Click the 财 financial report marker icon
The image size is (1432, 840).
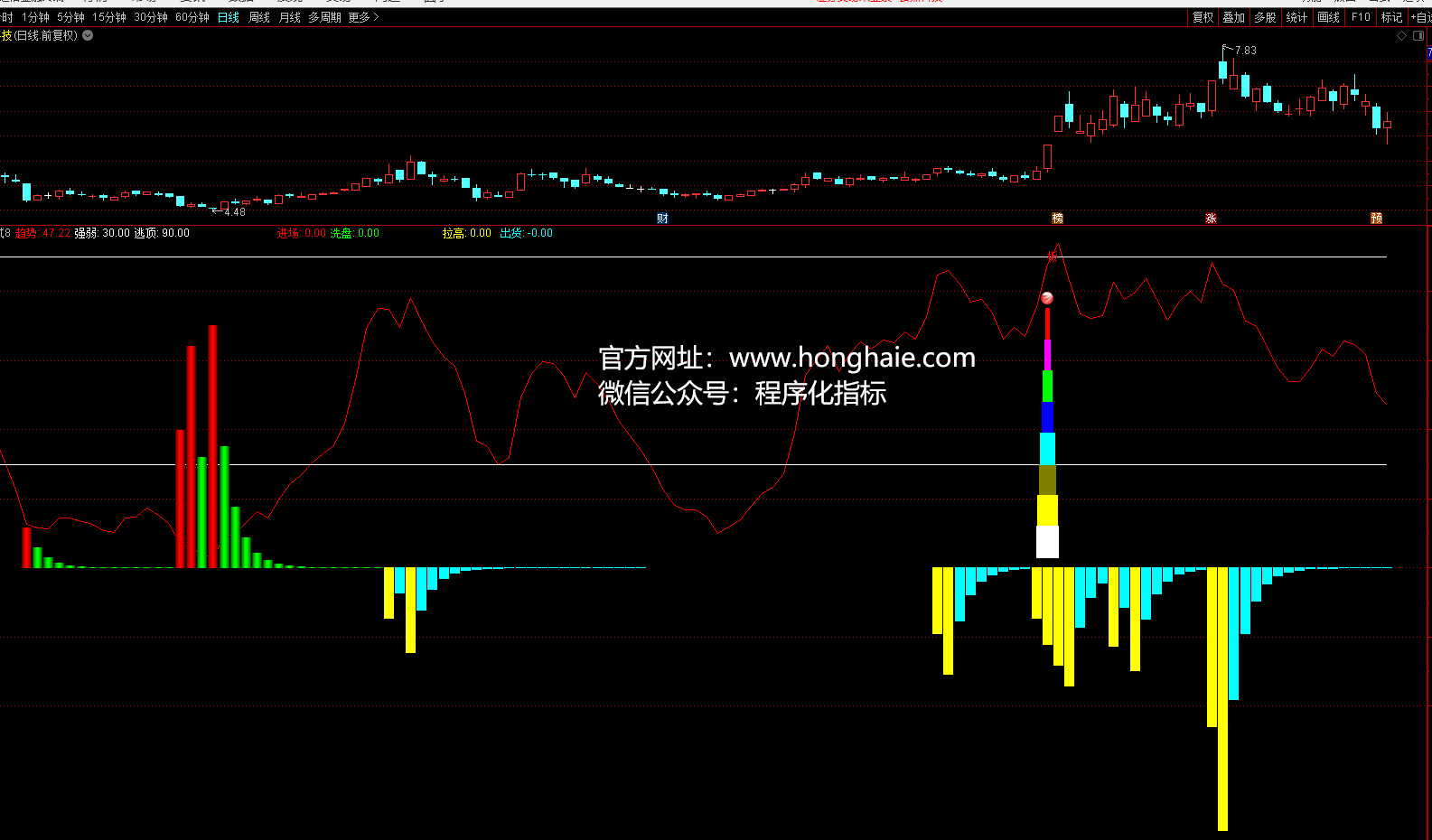[x=662, y=219]
